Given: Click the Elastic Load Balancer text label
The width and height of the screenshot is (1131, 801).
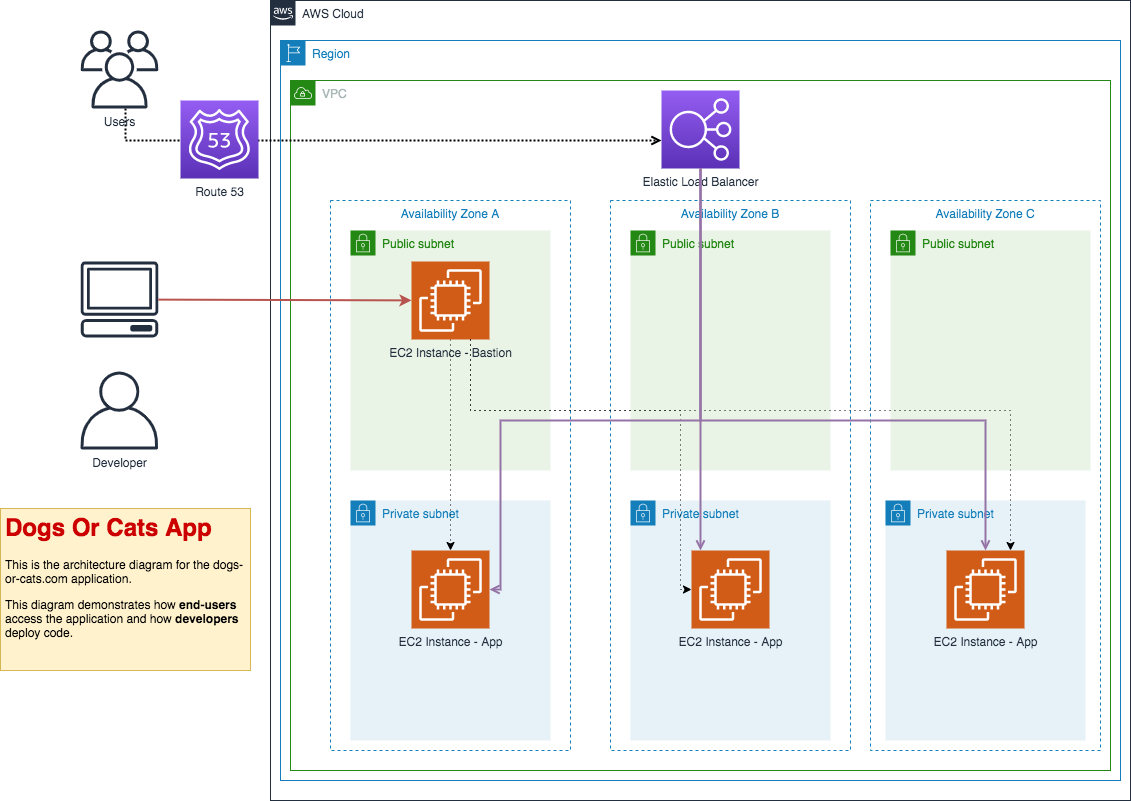Looking at the screenshot, I should (700, 181).
